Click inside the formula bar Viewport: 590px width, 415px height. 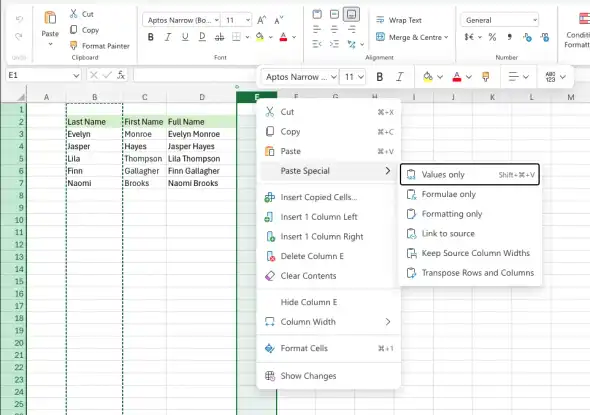tap(196, 75)
